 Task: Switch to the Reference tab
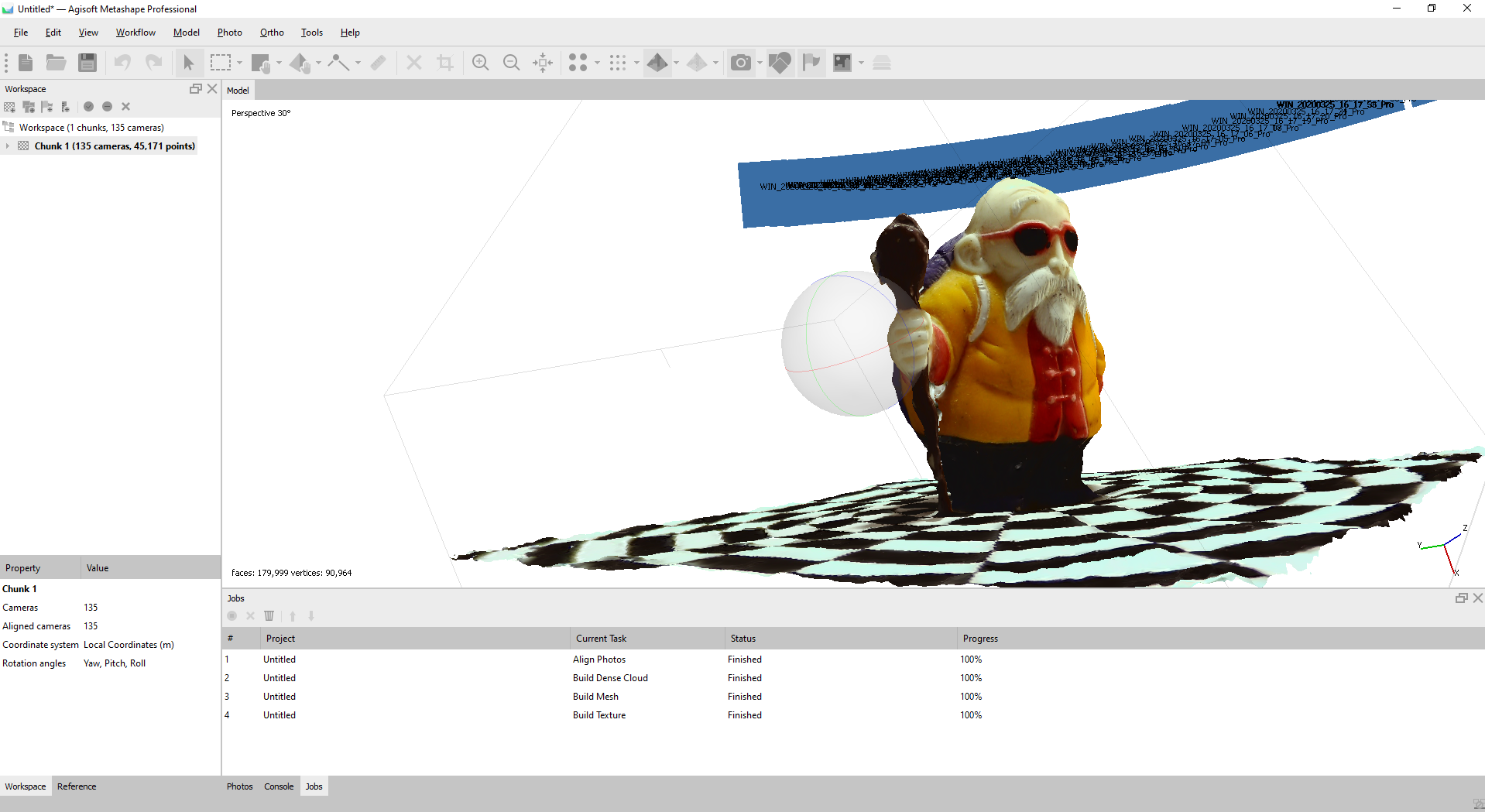click(x=77, y=786)
